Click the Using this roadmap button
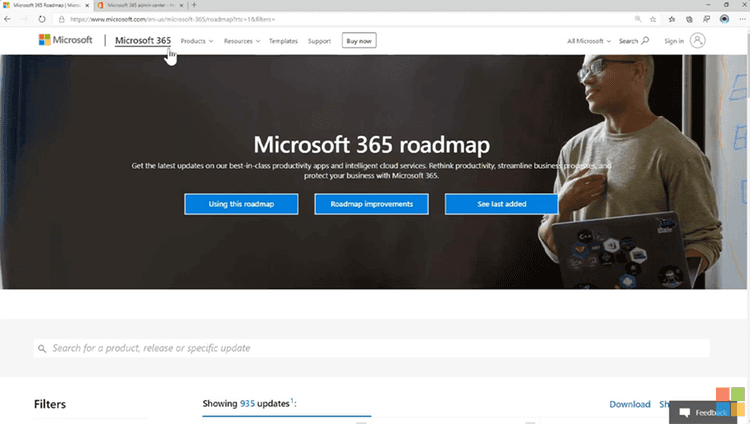Image resolution: width=750 pixels, height=424 pixels. point(241,204)
